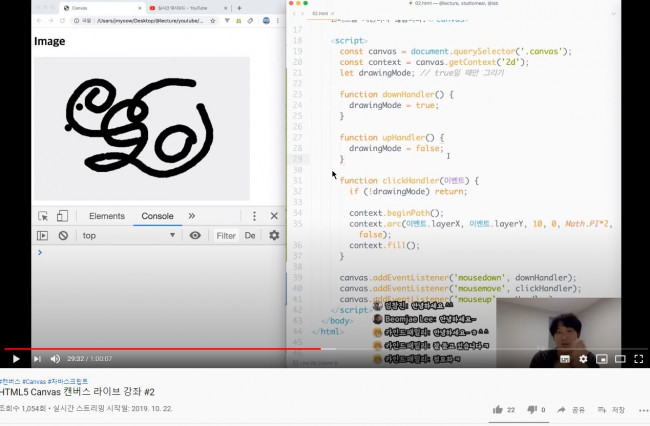Open the Chrome profile avatar
The height and width of the screenshot is (426, 650).
(266, 20)
